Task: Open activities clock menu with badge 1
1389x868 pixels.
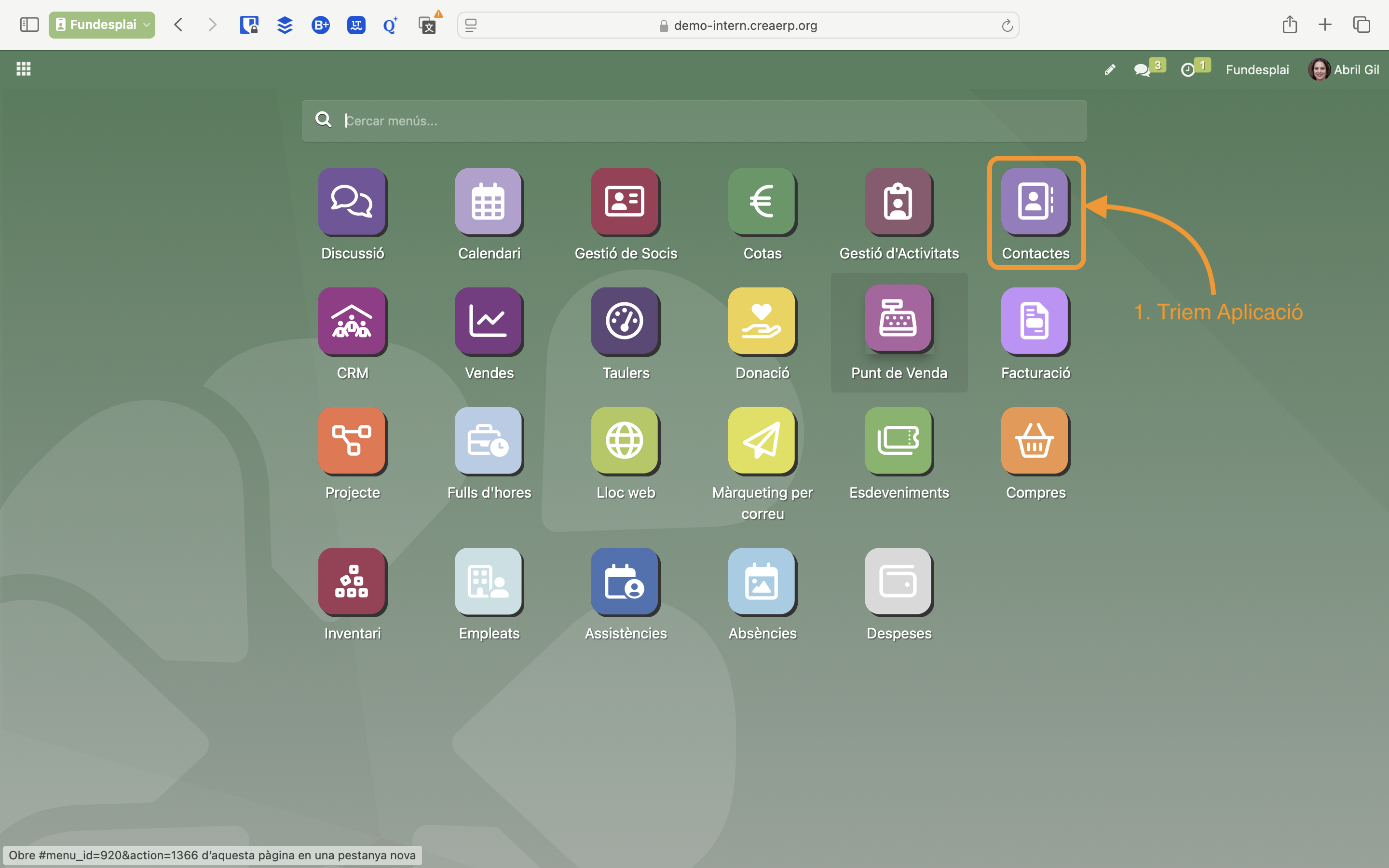Action: pos(1187,69)
